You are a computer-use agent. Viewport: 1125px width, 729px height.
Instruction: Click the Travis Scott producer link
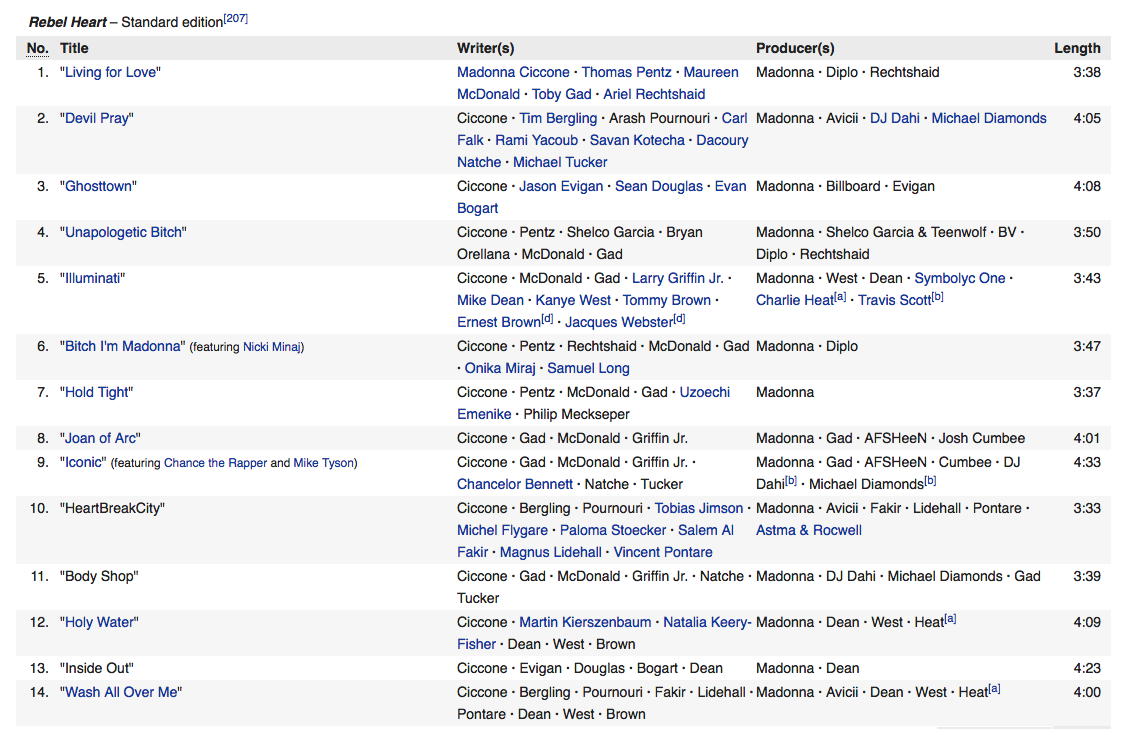(894, 300)
